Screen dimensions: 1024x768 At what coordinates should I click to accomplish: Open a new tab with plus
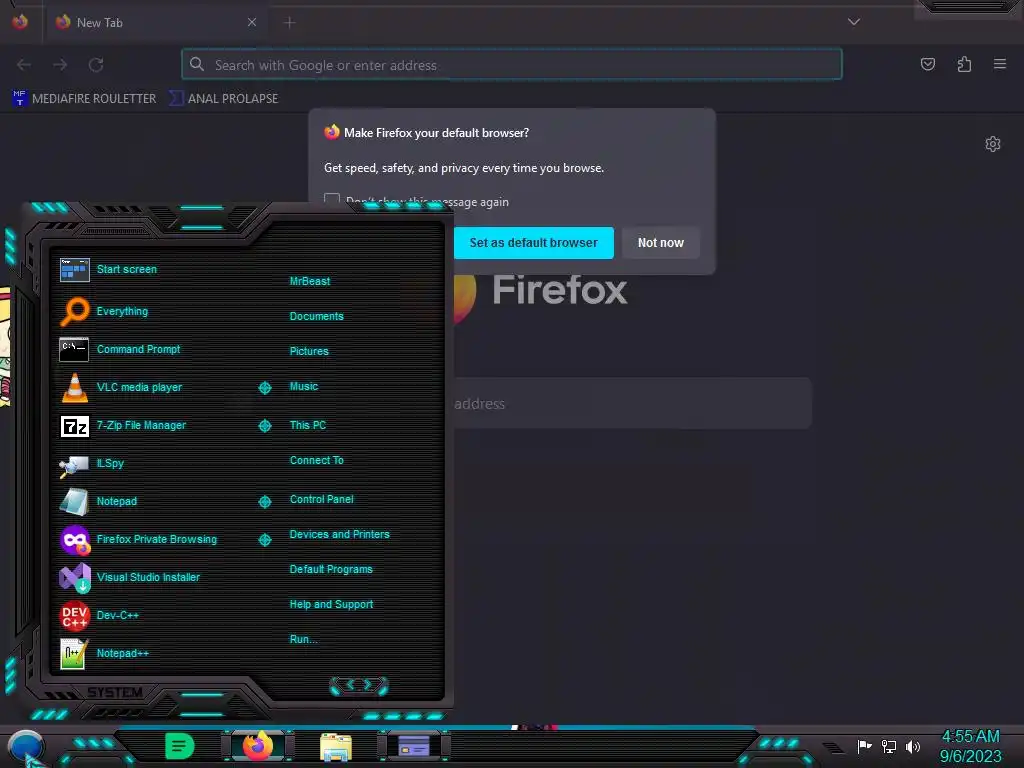[x=289, y=22]
